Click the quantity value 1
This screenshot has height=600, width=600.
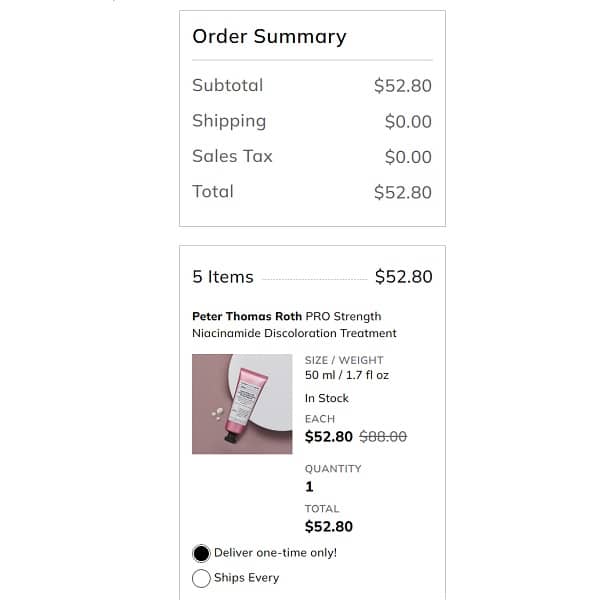309,487
